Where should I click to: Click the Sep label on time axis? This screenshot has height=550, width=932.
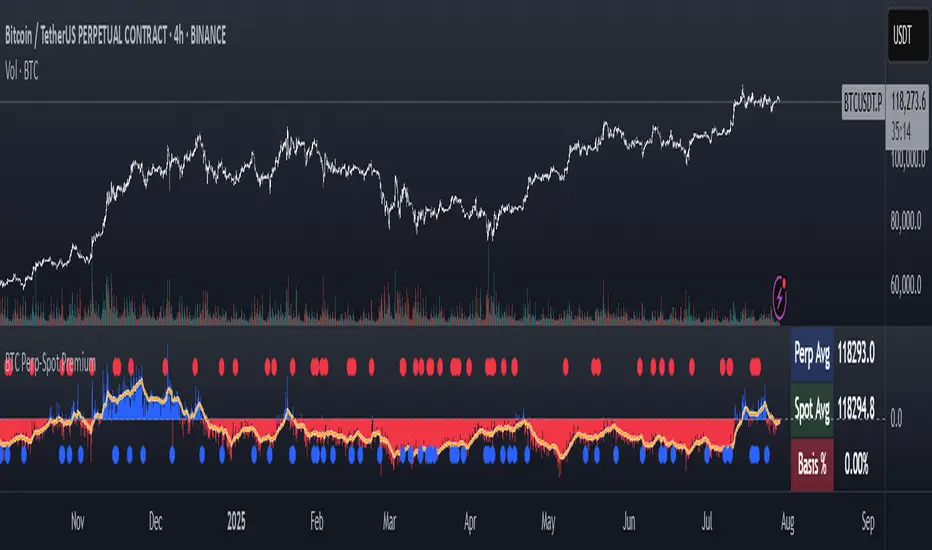tap(868, 522)
